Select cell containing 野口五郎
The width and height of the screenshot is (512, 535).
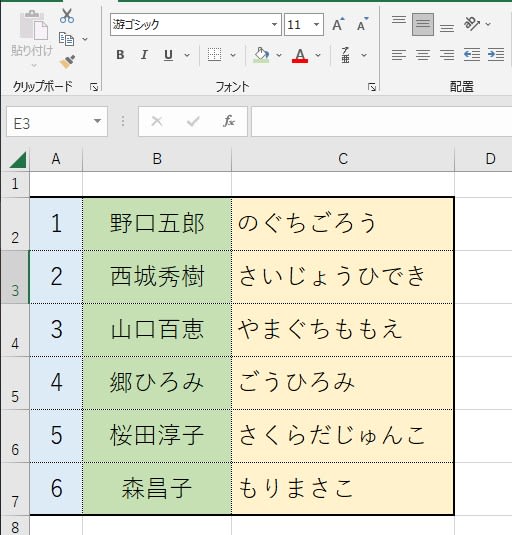[x=157, y=224]
